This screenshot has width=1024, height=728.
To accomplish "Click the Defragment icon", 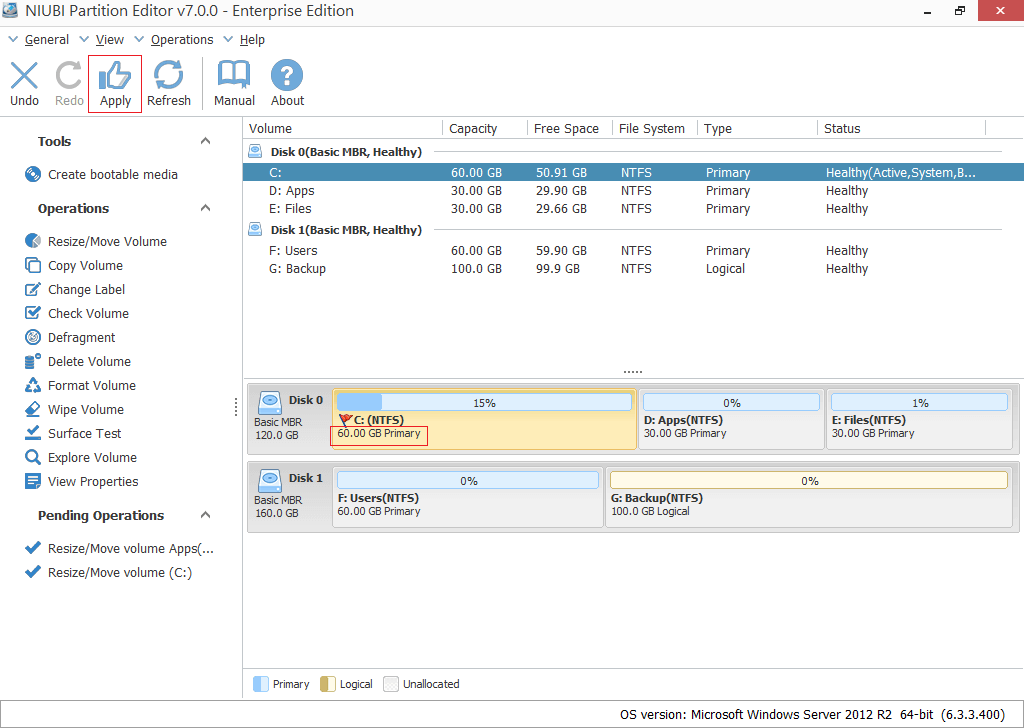I will (33, 337).
